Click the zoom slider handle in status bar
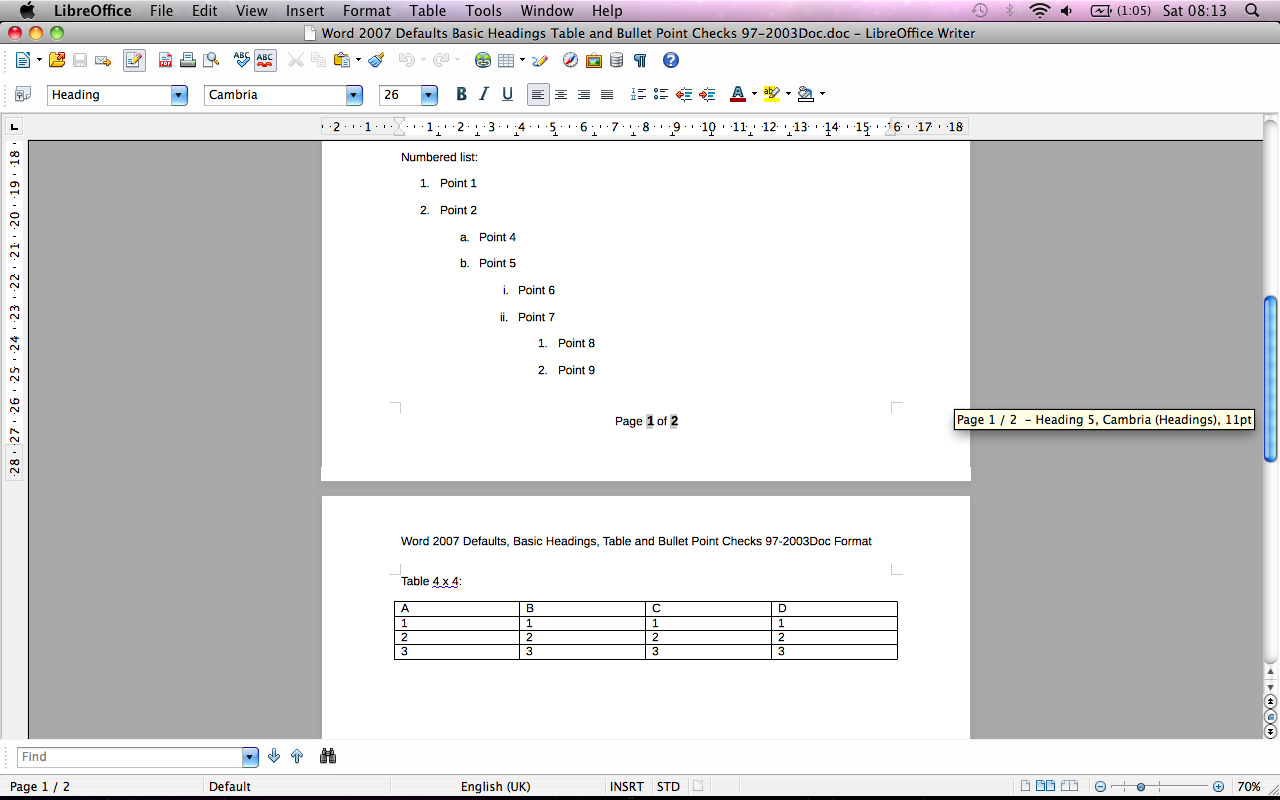 pyautogui.click(x=1140, y=787)
